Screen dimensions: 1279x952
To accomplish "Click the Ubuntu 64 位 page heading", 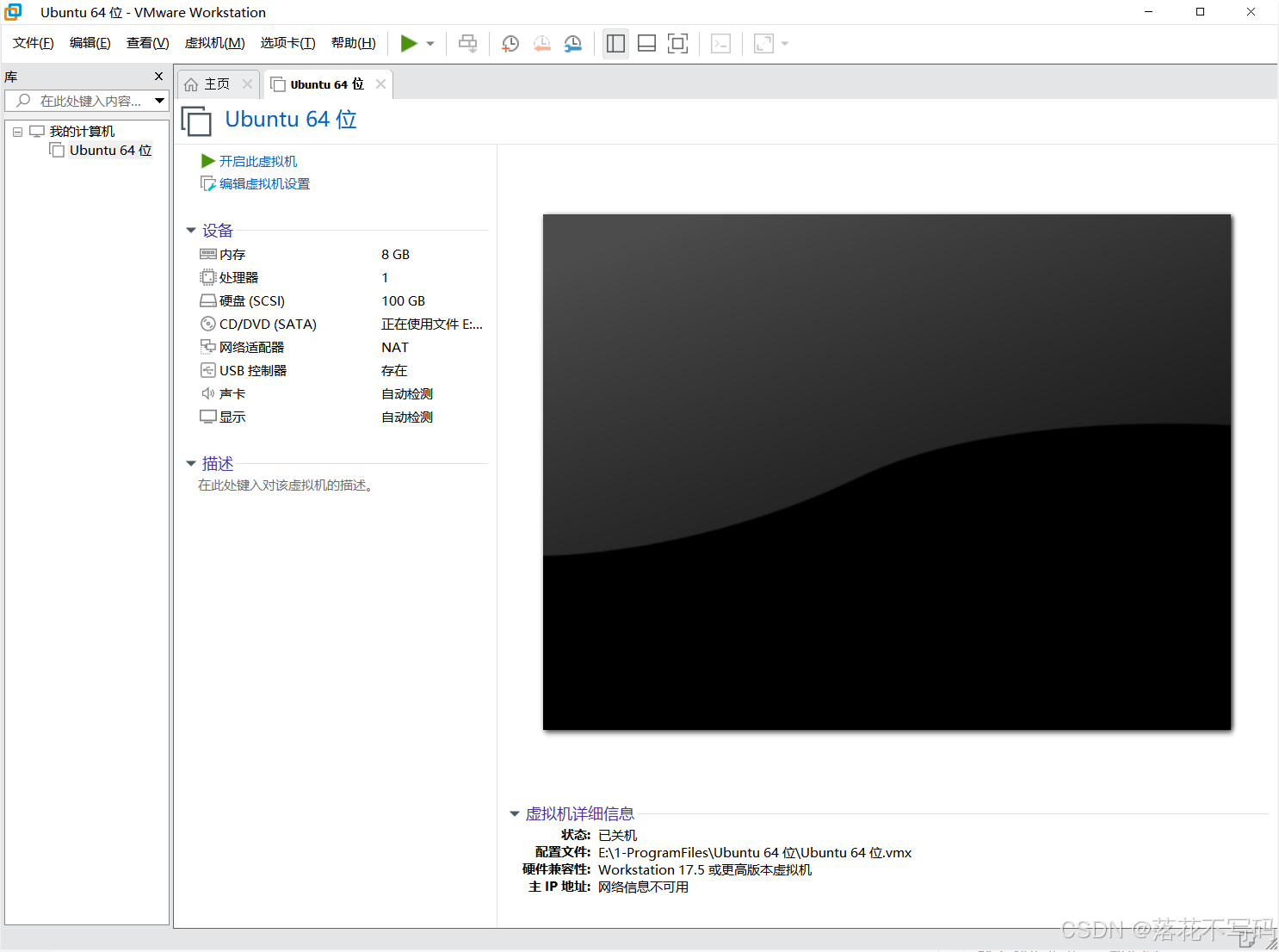I will [291, 119].
